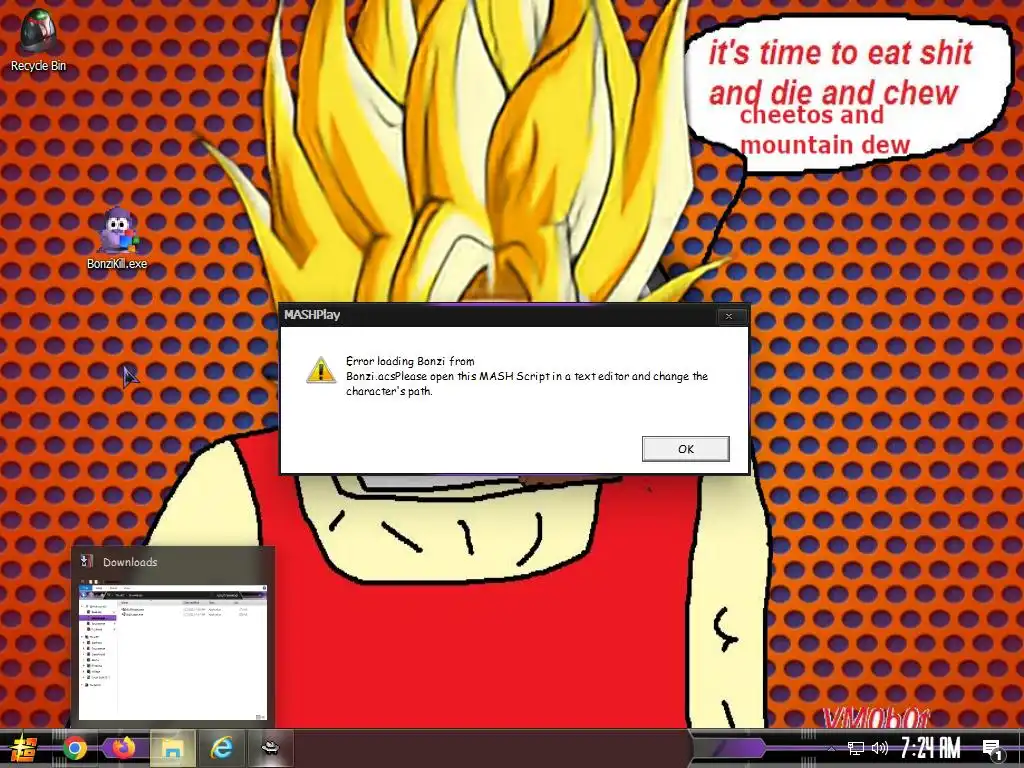Switch to the MASHPlay taskbar app icon

270,748
